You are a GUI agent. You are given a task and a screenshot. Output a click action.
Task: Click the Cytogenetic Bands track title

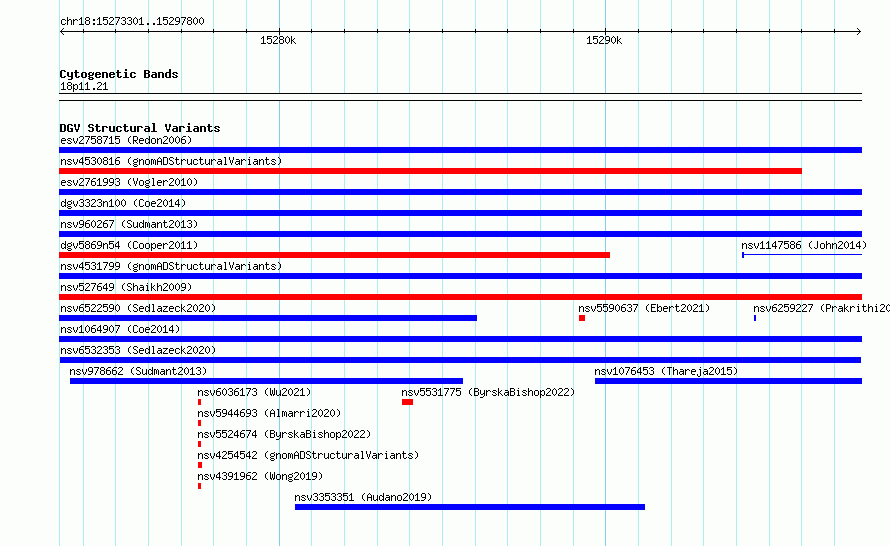coord(119,74)
